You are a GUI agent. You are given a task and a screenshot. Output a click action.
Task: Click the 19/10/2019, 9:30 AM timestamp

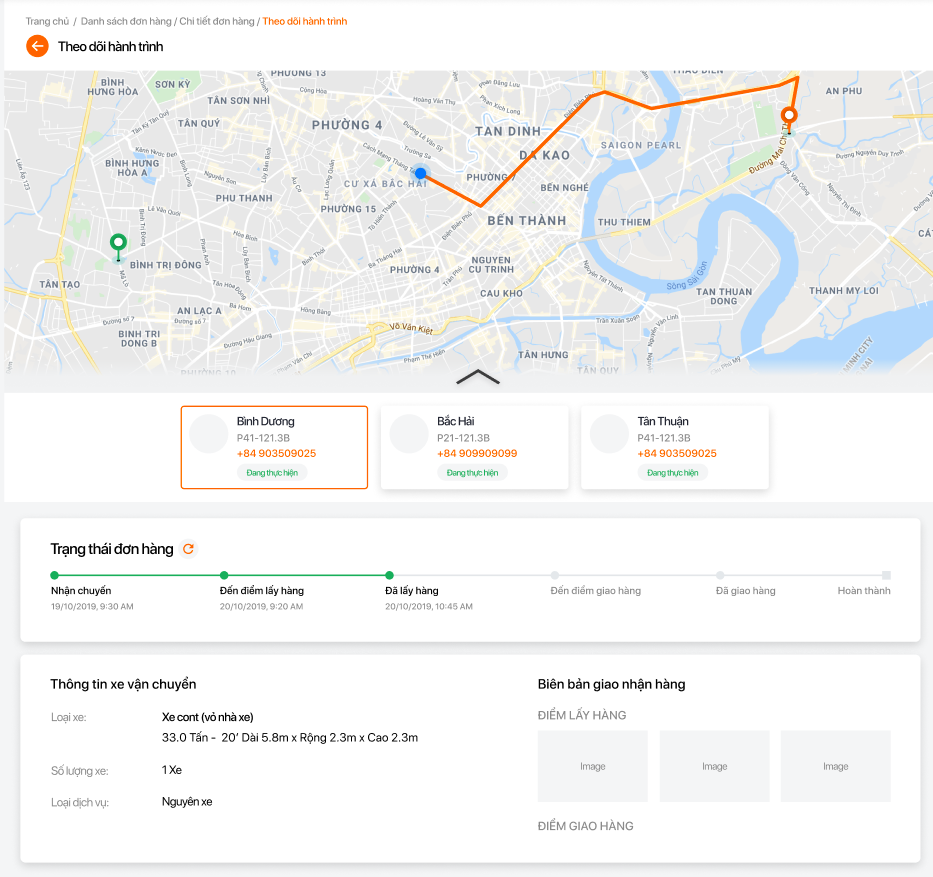(92, 606)
